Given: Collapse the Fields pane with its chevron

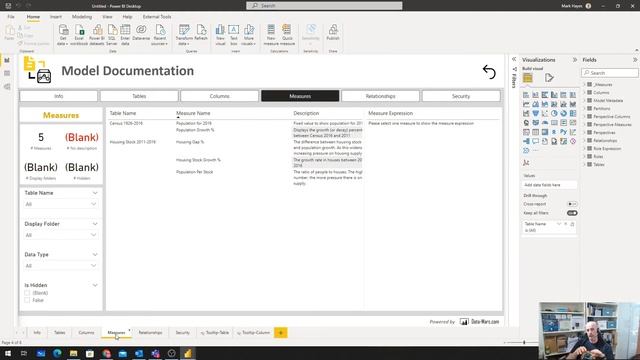Looking at the screenshot, I should 635,60.
